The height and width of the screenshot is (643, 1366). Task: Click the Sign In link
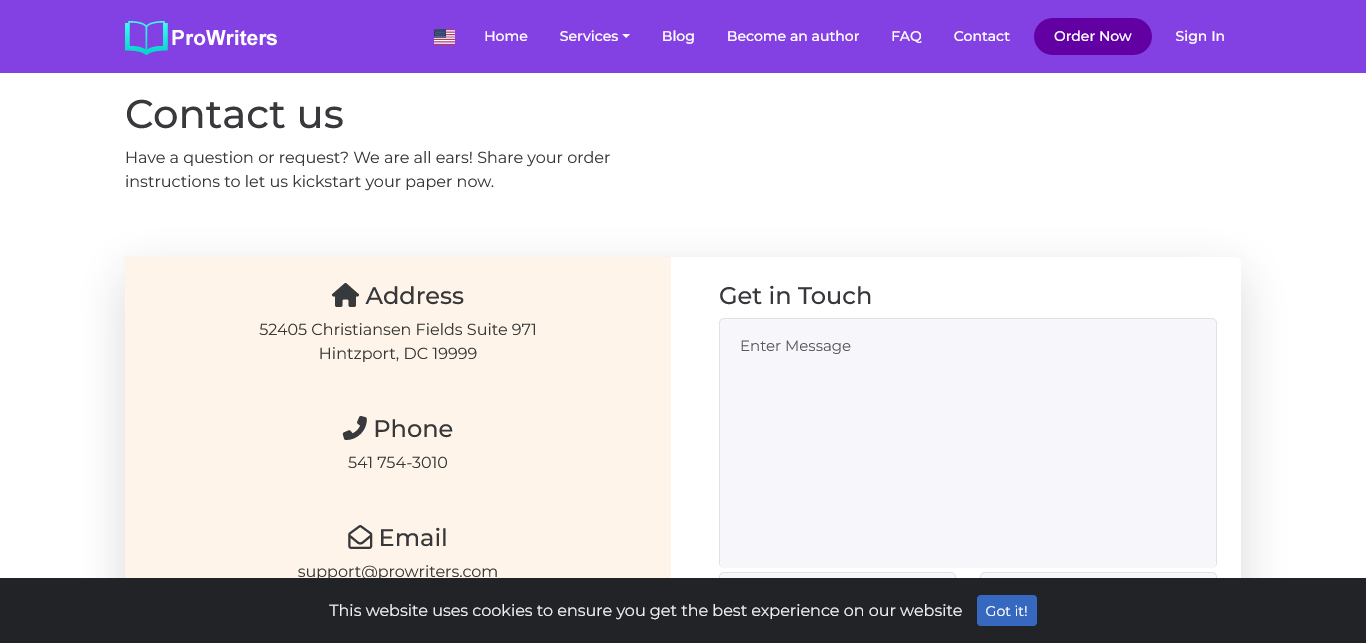point(1199,36)
